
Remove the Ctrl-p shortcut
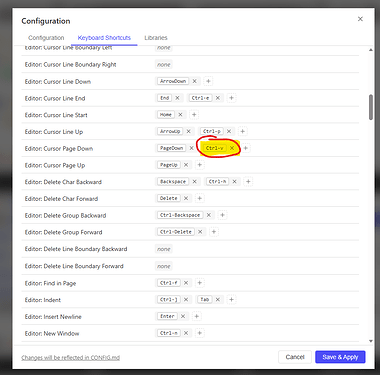(229, 131)
